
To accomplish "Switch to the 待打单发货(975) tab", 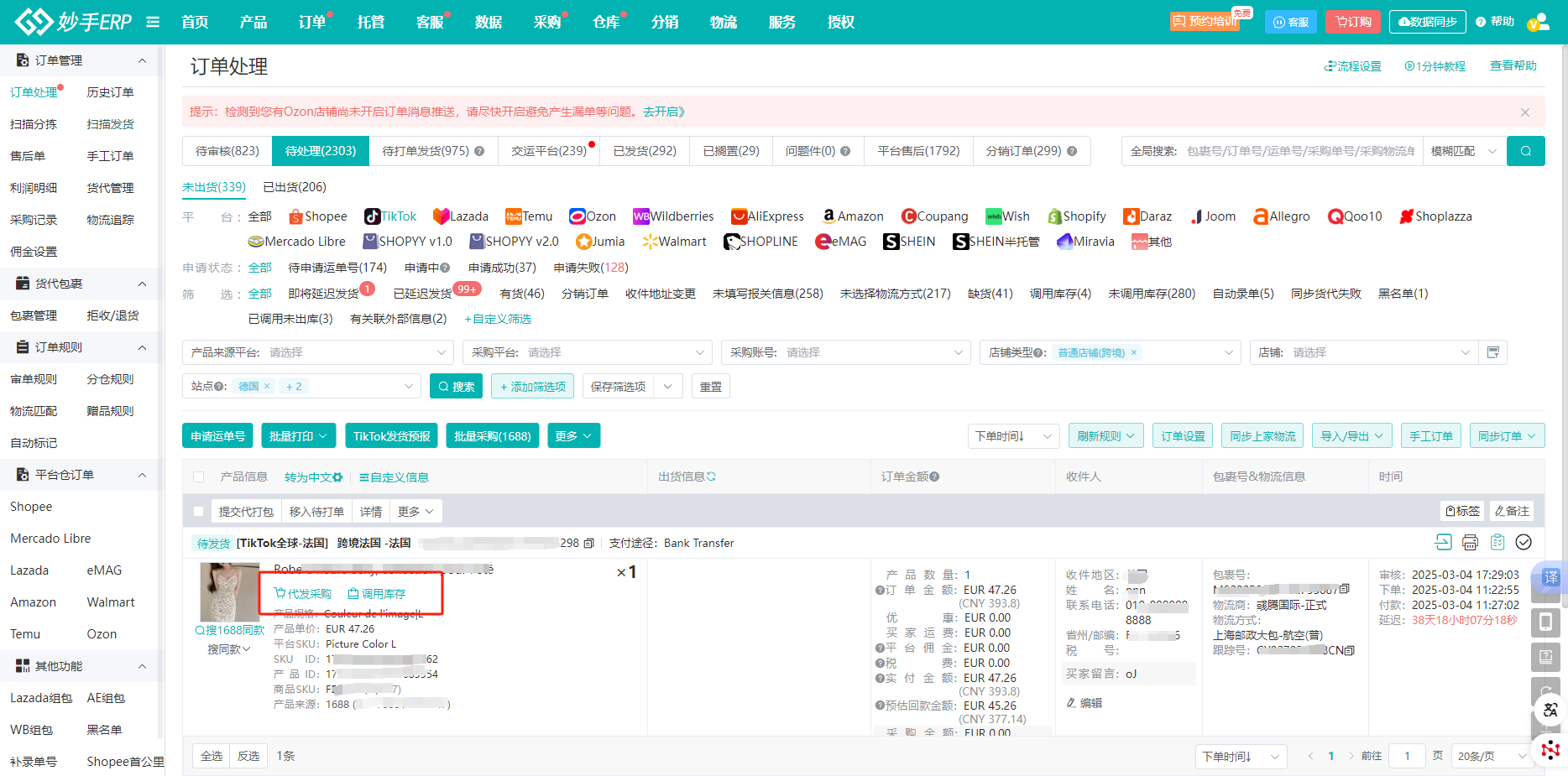I will tap(433, 151).
